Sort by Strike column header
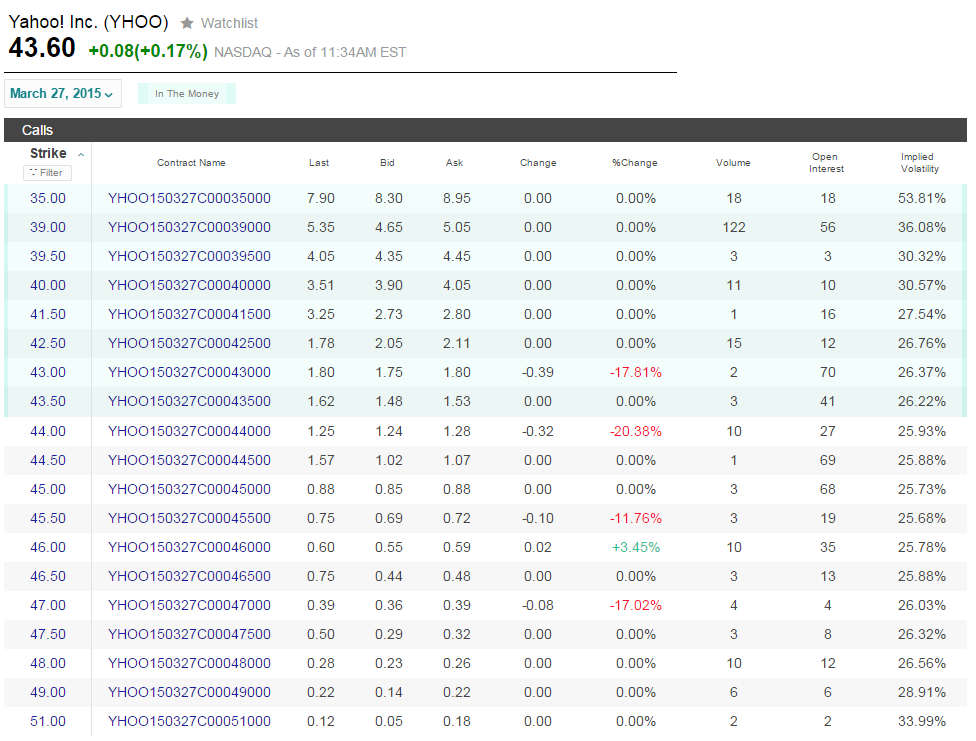 (48, 153)
